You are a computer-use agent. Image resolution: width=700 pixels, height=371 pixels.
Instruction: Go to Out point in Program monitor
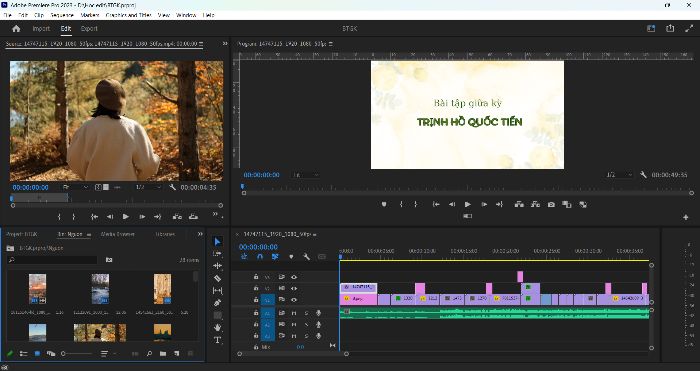coord(500,204)
